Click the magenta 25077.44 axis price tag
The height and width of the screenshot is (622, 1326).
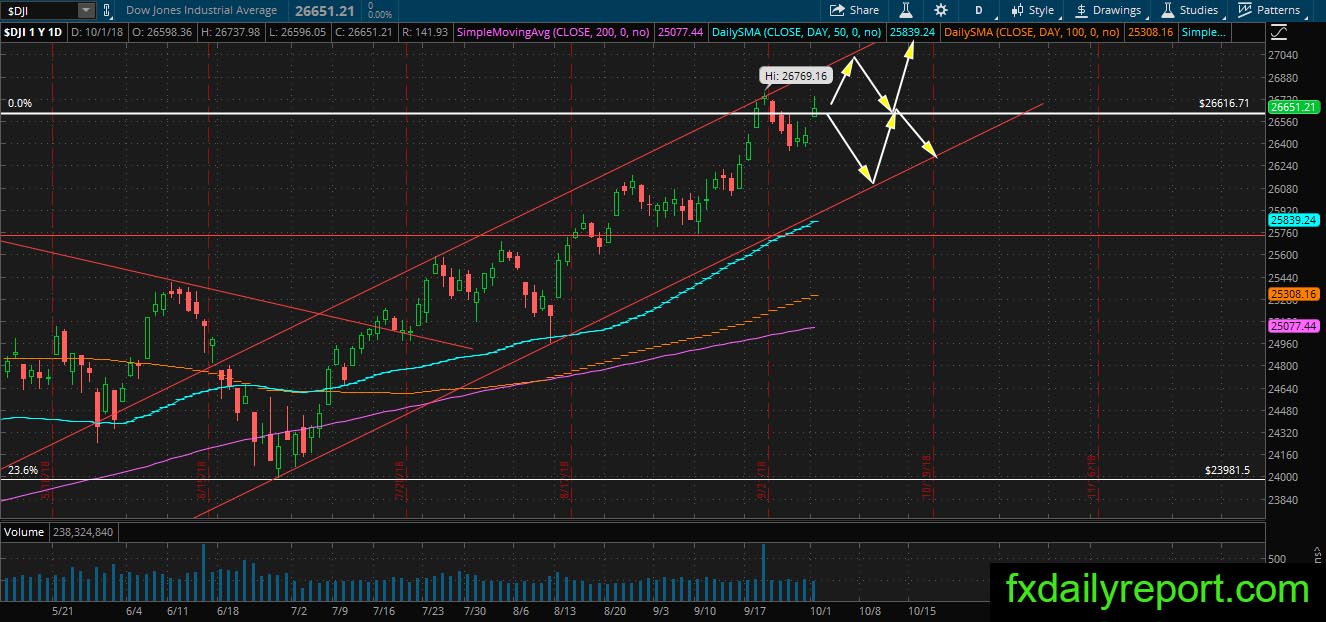tap(1294, 326)
